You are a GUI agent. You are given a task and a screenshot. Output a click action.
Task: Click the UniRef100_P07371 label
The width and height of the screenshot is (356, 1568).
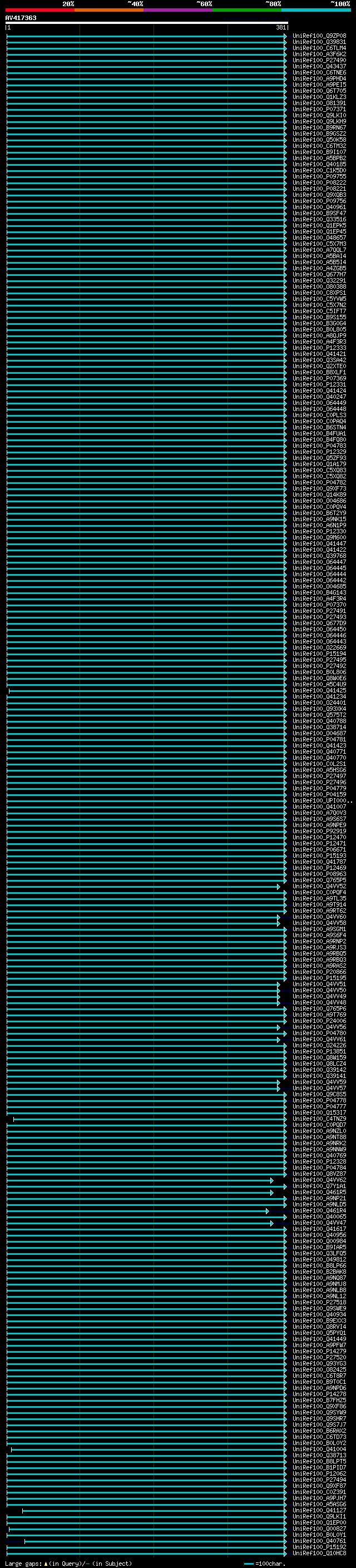click(x=319, y=109)
